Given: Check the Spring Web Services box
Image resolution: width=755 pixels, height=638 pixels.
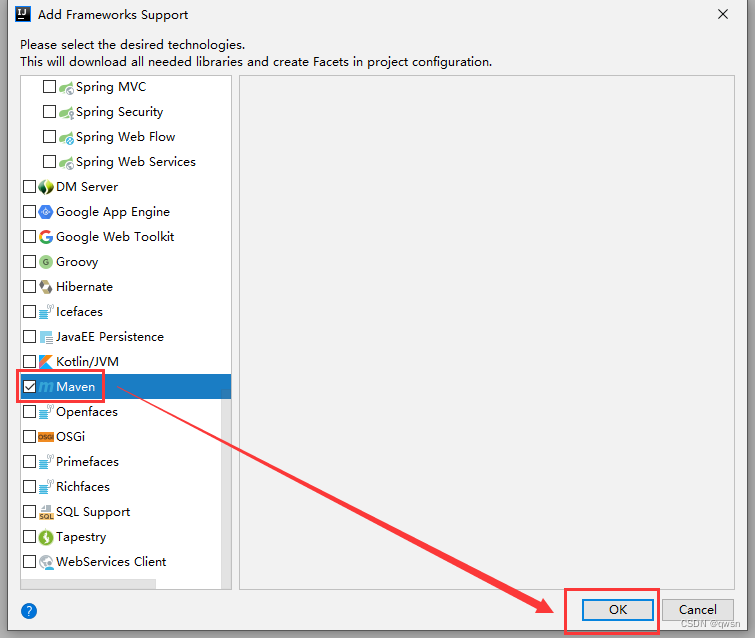Looking at the screenshot, I should pyautogui.click(x=49, y=161).
